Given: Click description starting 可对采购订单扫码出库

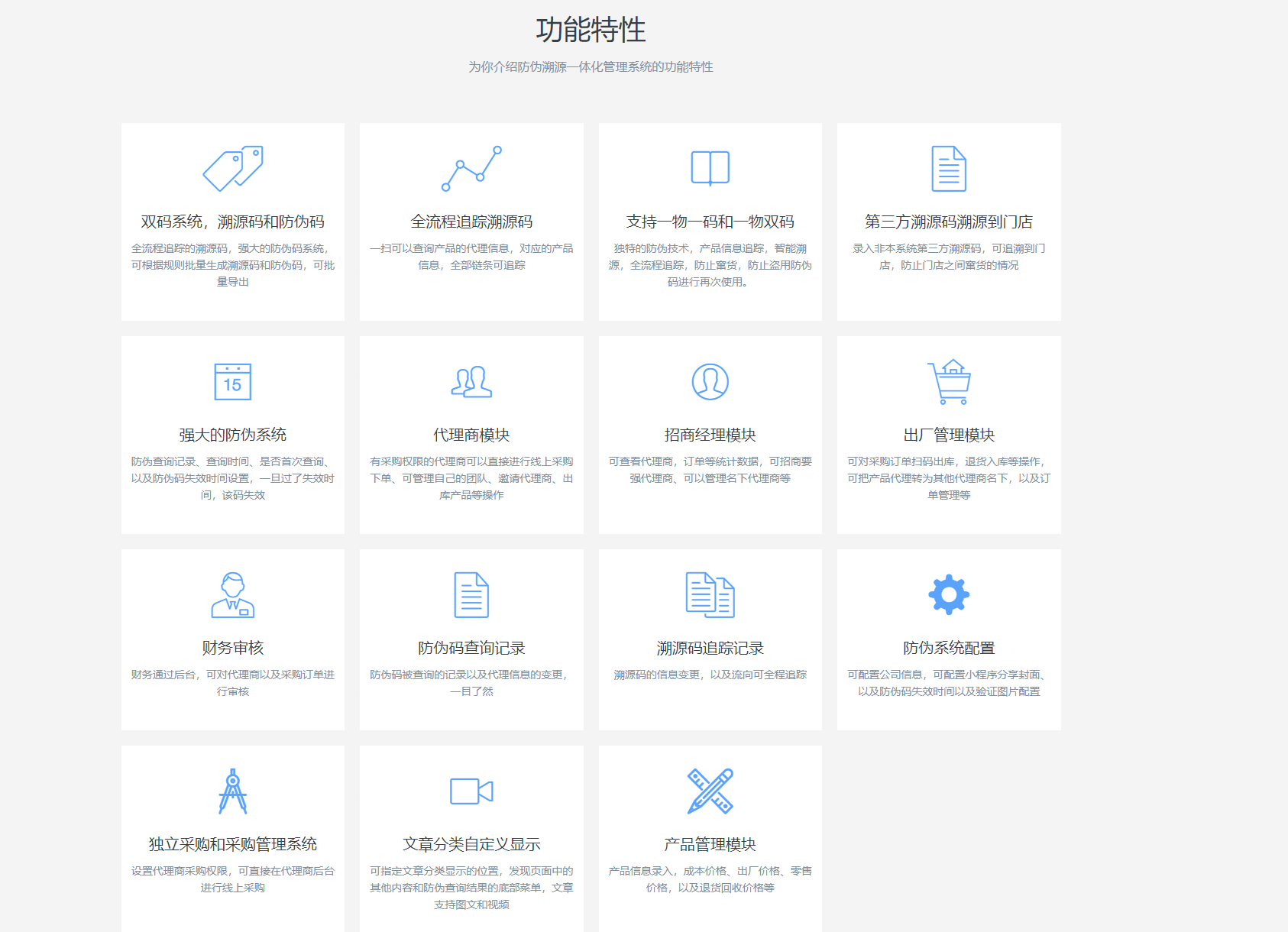Looking at the screenshot, I should point(949,478).
